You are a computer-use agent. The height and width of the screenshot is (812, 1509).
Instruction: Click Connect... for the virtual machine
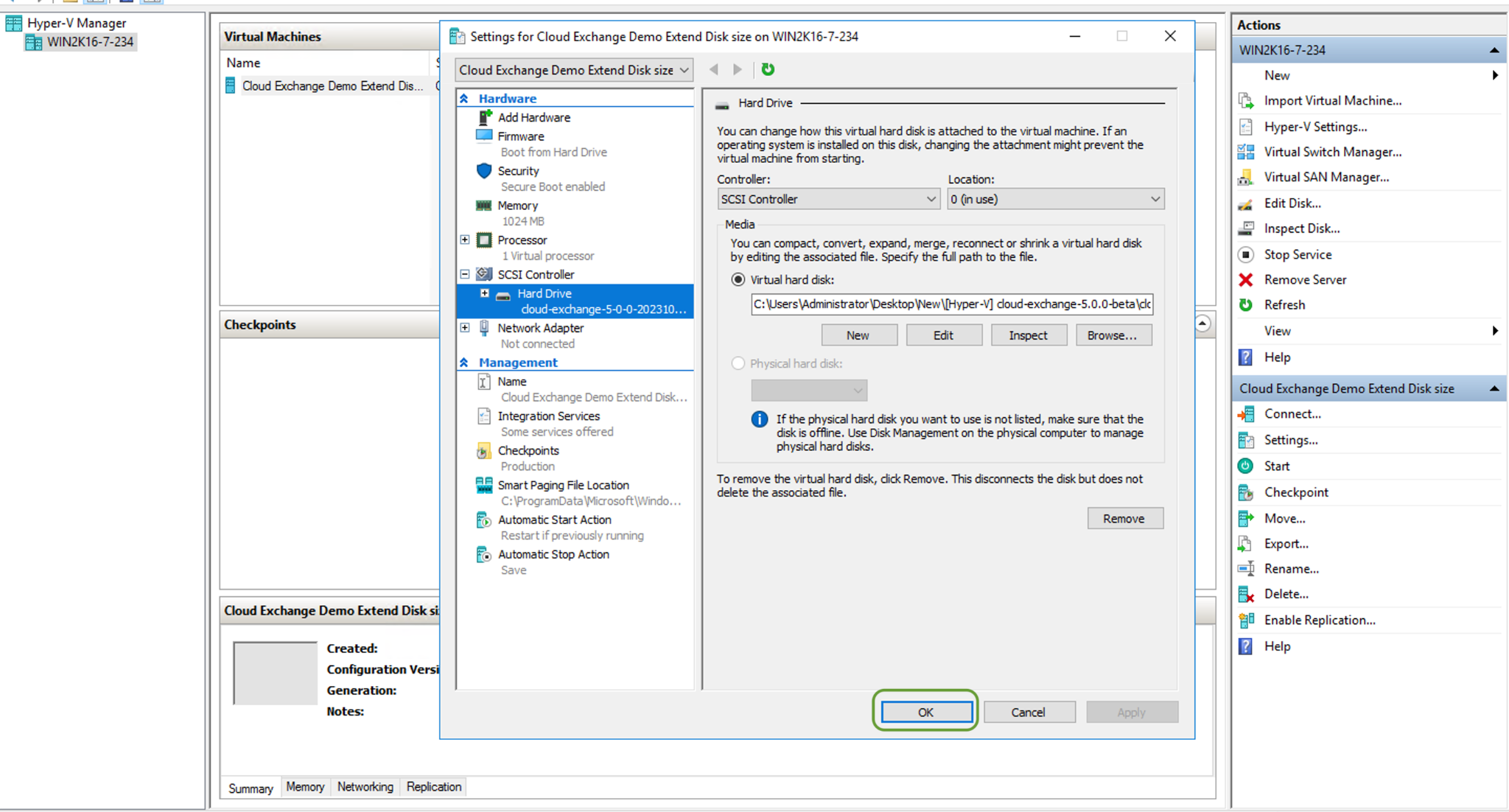pyautogui.click(x=1292, y=414)
